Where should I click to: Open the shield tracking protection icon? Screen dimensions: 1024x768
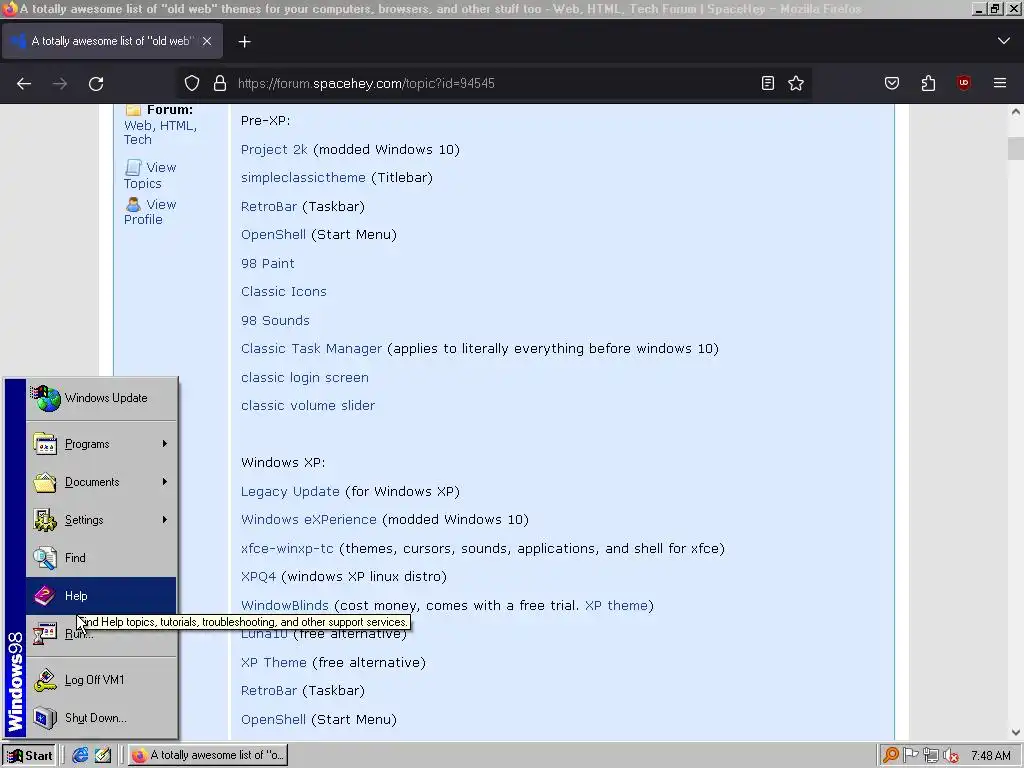coord(191,84)
